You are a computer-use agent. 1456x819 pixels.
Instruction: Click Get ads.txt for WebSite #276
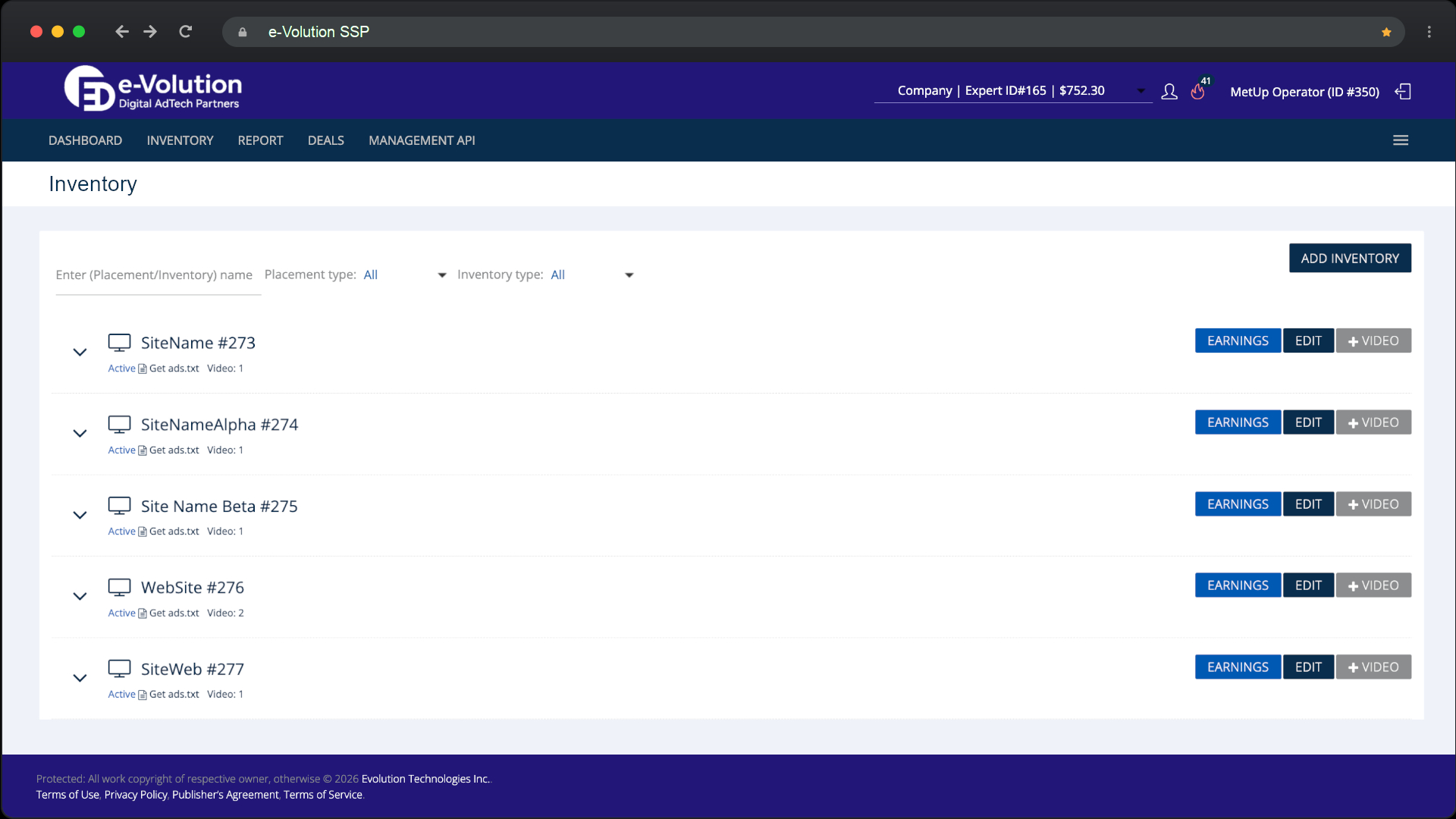click(174, 613)
